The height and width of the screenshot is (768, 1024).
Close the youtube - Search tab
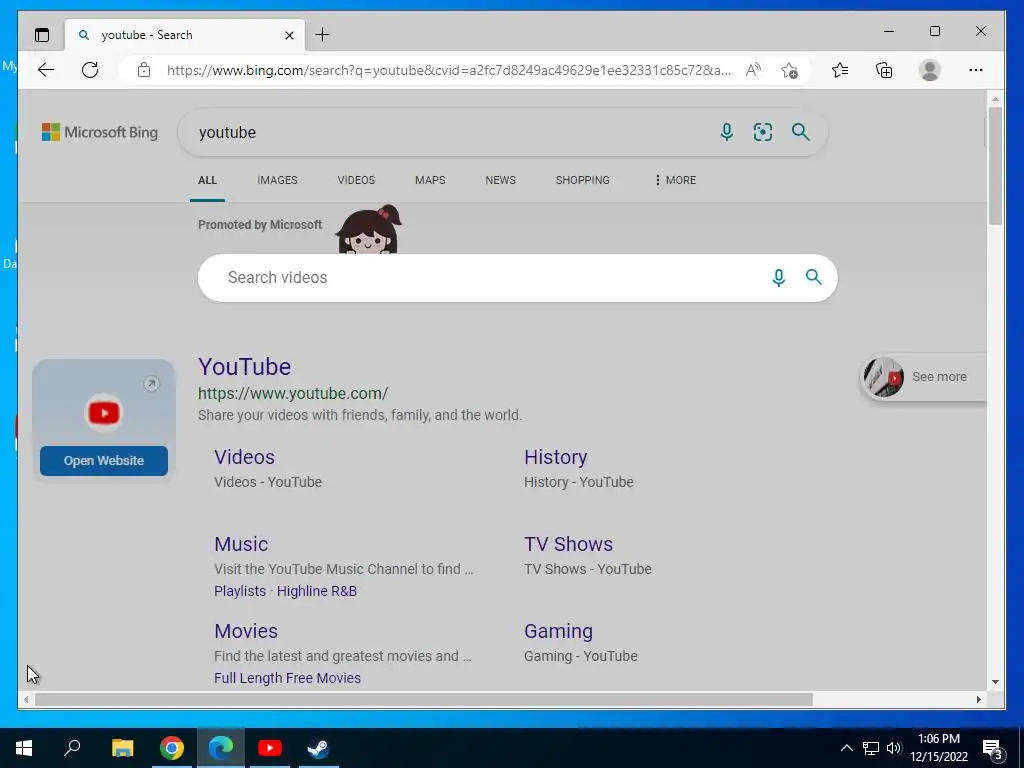[x=289, y=35]
